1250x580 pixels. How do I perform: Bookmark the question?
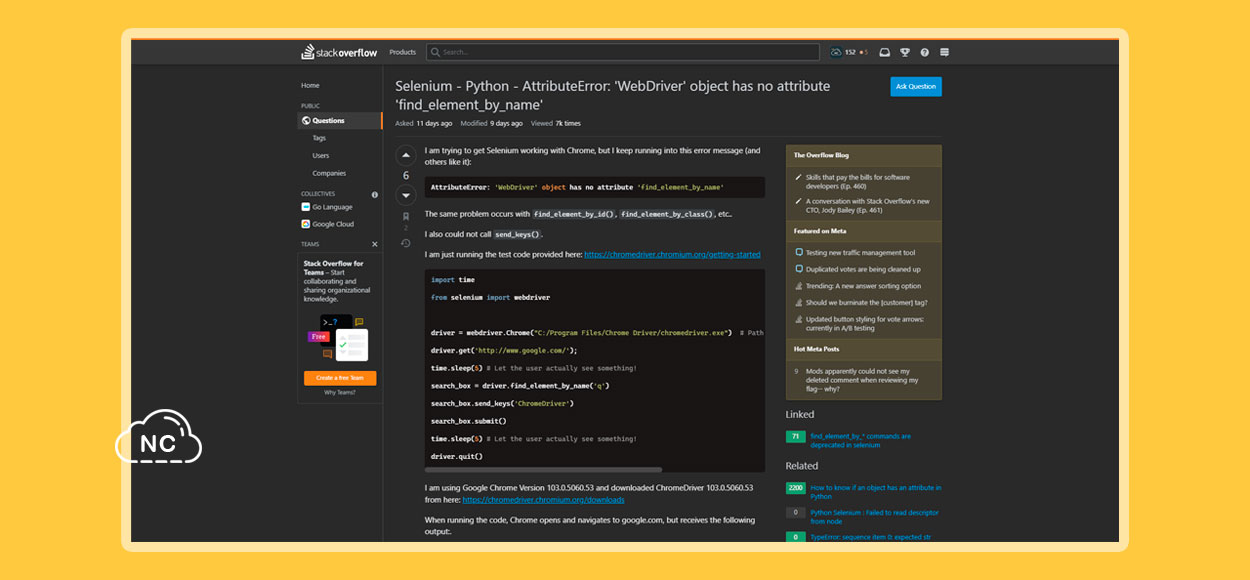pyautogui.click(x=406, y=216)
